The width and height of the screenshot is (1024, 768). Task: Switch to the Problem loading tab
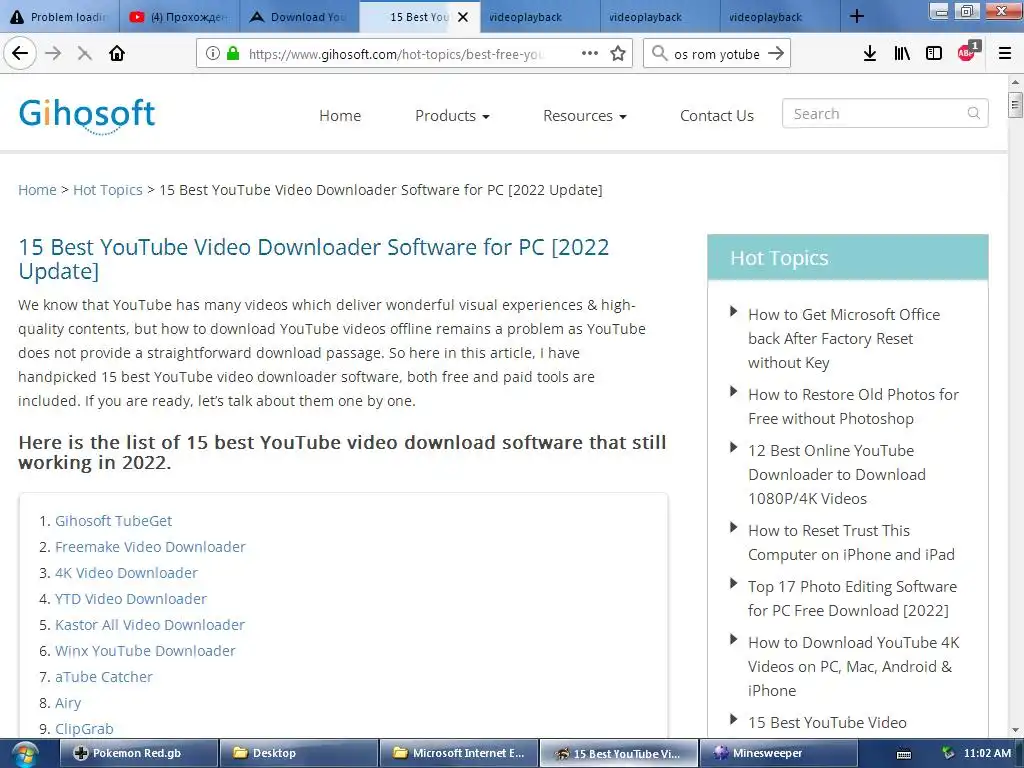tap(59, 17)
